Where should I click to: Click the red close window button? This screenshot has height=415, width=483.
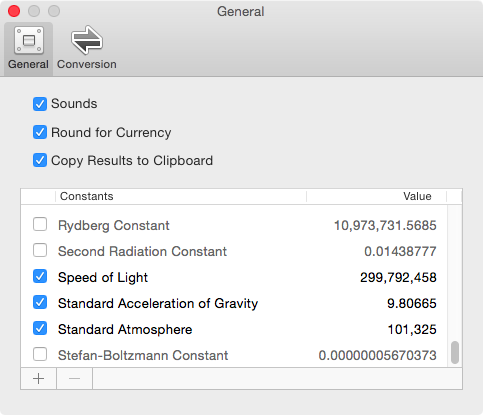[14, 11]
